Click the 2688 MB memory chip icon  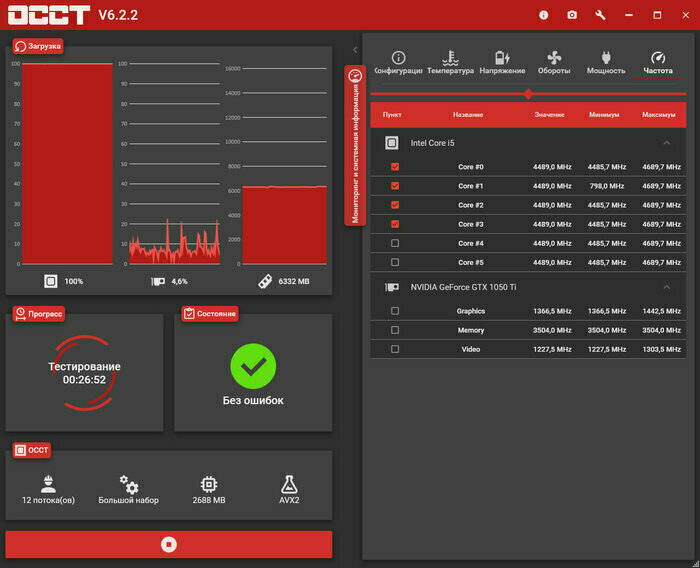tap(209, 484)
